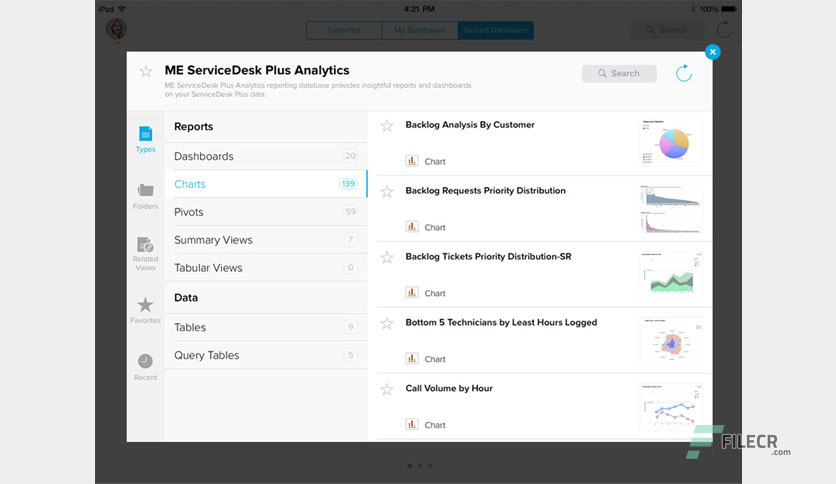Open the Summary Views category
The width and height of the screenshot is (836, 484).
tap(266, 240)
